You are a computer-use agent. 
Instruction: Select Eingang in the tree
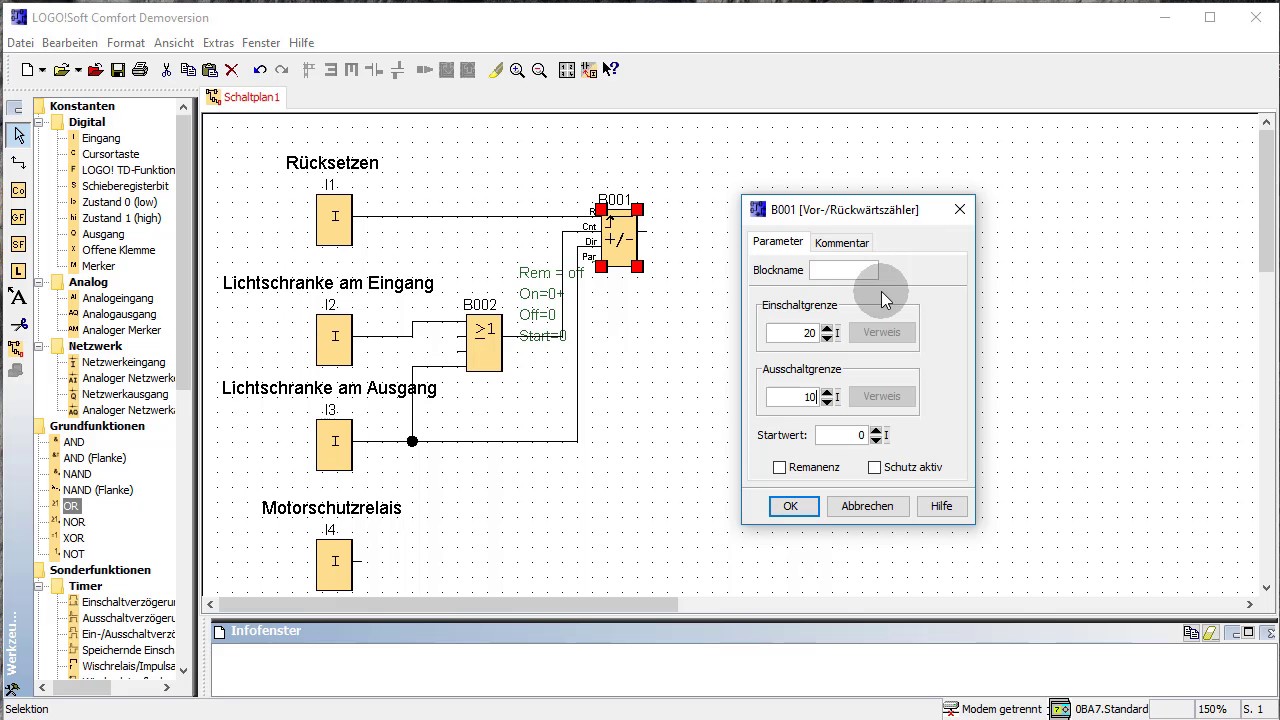pos(101,138)
